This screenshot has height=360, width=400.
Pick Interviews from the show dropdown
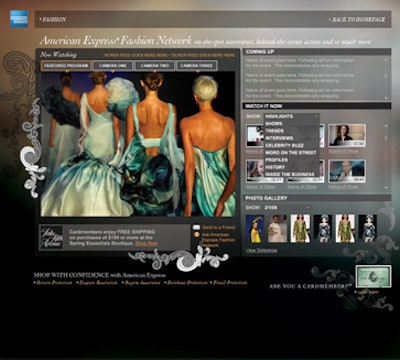[x=279, y=138]
